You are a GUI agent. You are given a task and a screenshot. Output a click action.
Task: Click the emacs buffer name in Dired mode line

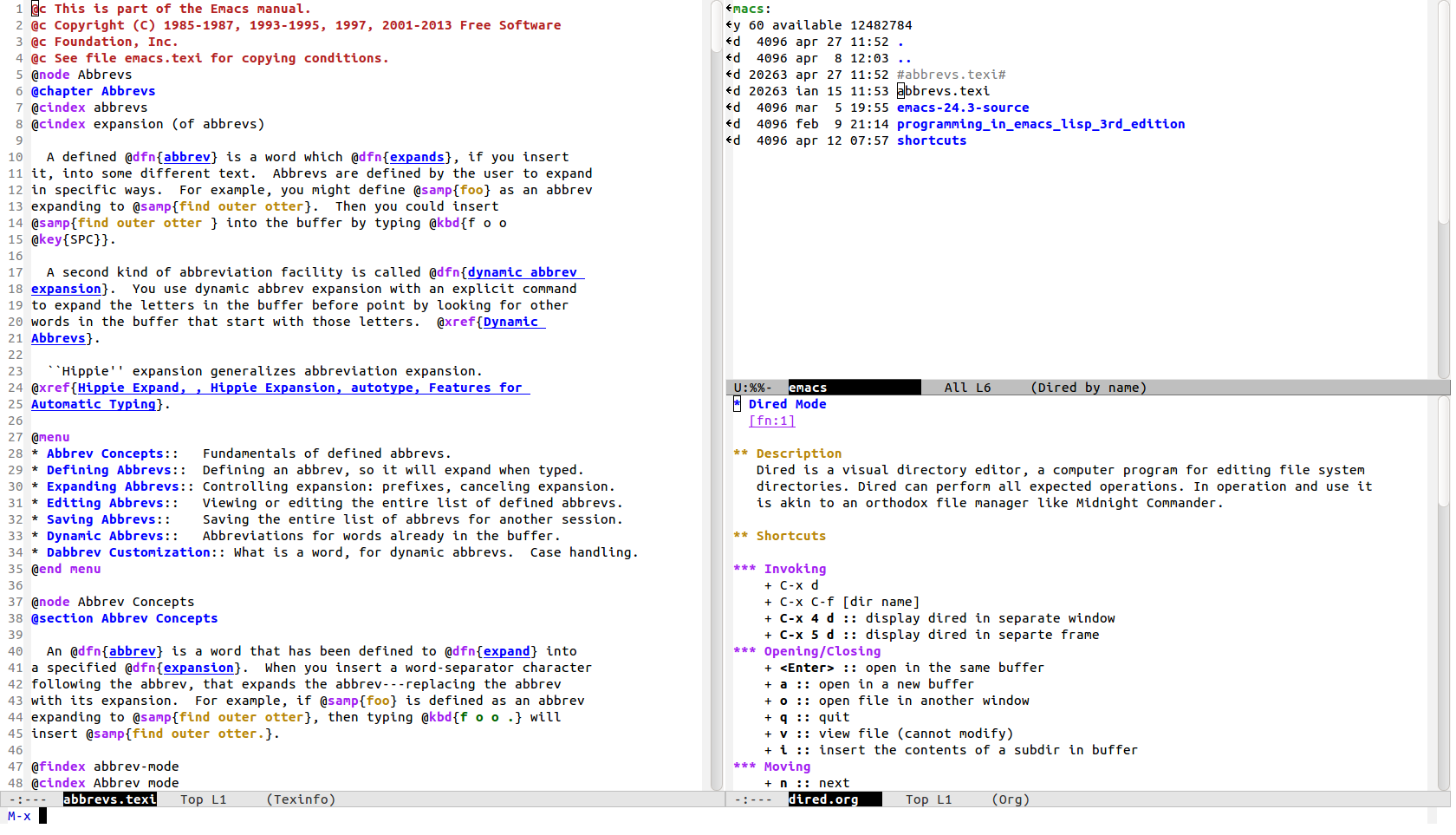[x=808, y=388]
